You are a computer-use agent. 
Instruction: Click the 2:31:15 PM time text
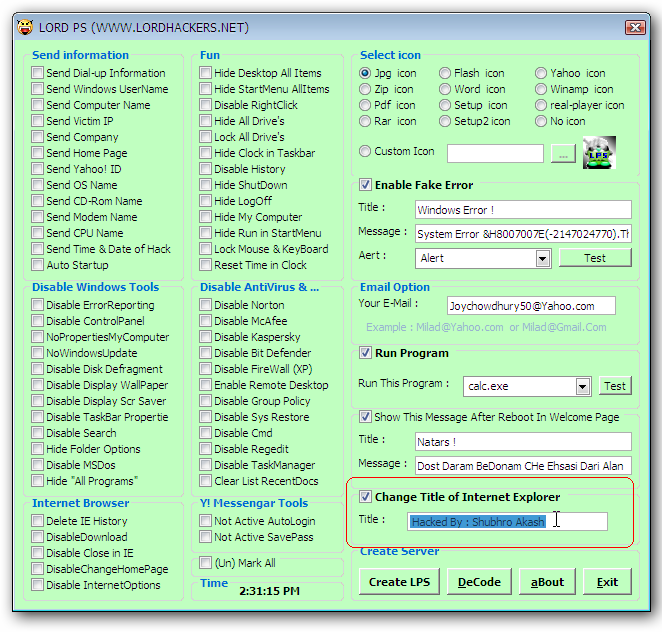269,591
